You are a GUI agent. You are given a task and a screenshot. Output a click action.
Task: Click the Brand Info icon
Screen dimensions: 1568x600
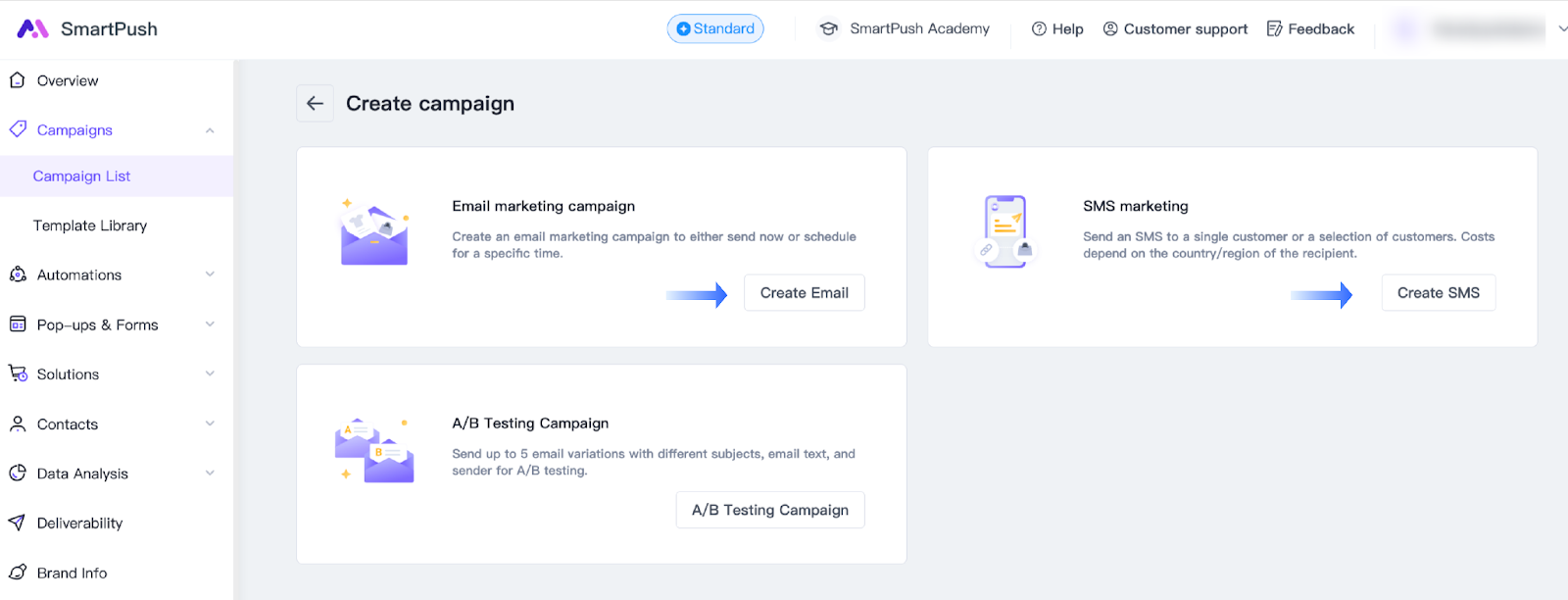click(17, 573)
